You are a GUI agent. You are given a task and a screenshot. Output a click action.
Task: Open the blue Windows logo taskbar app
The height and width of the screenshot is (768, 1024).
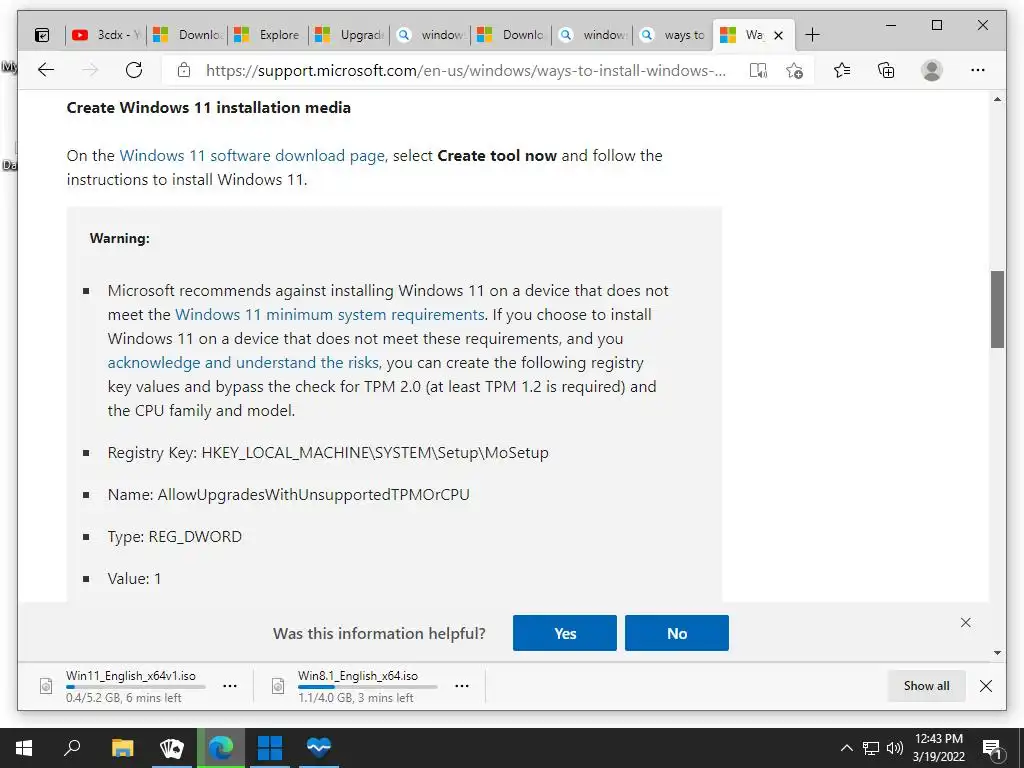pyautogui.click(x=270, y=748)
